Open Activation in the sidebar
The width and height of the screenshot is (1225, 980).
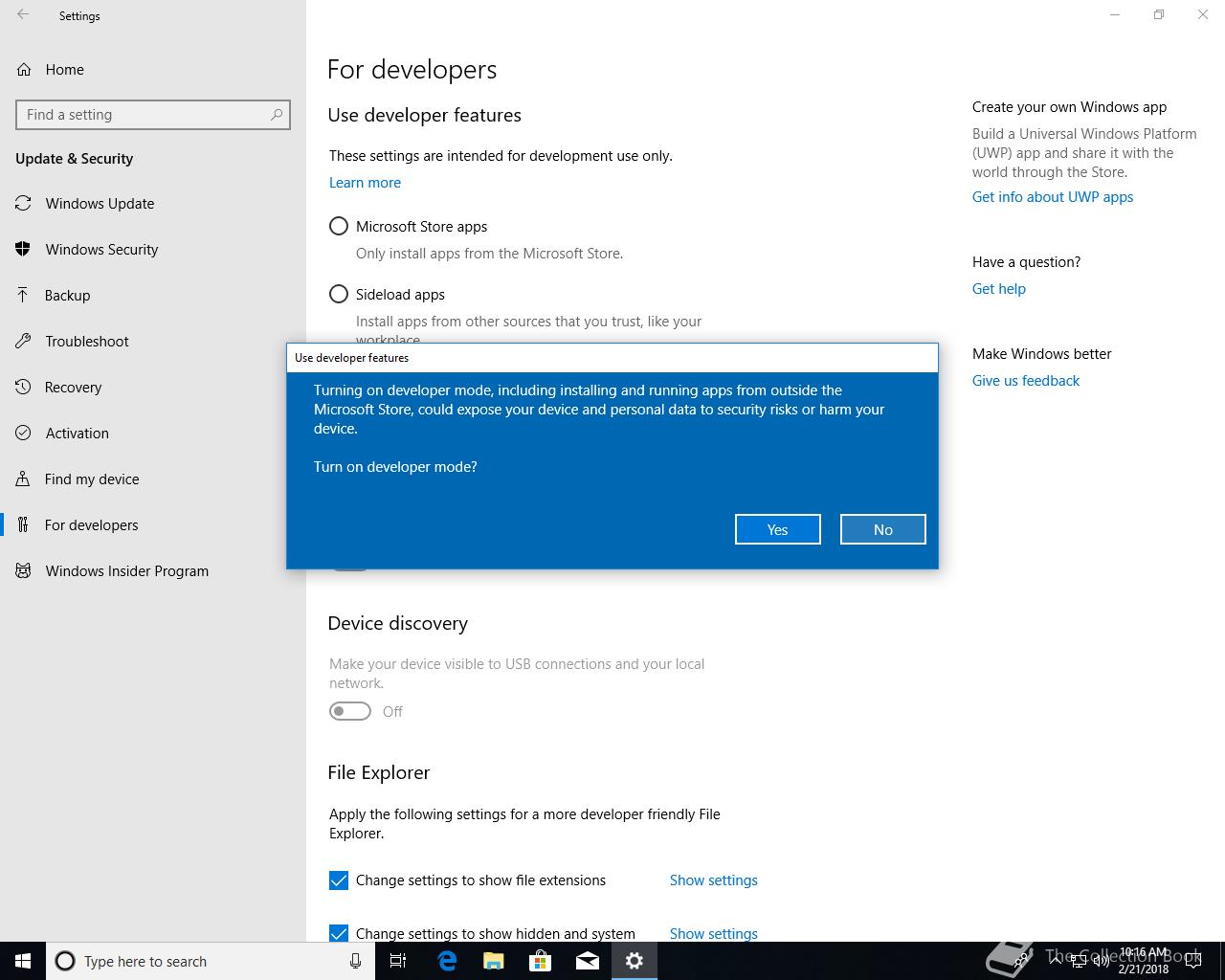pos(153,433)
